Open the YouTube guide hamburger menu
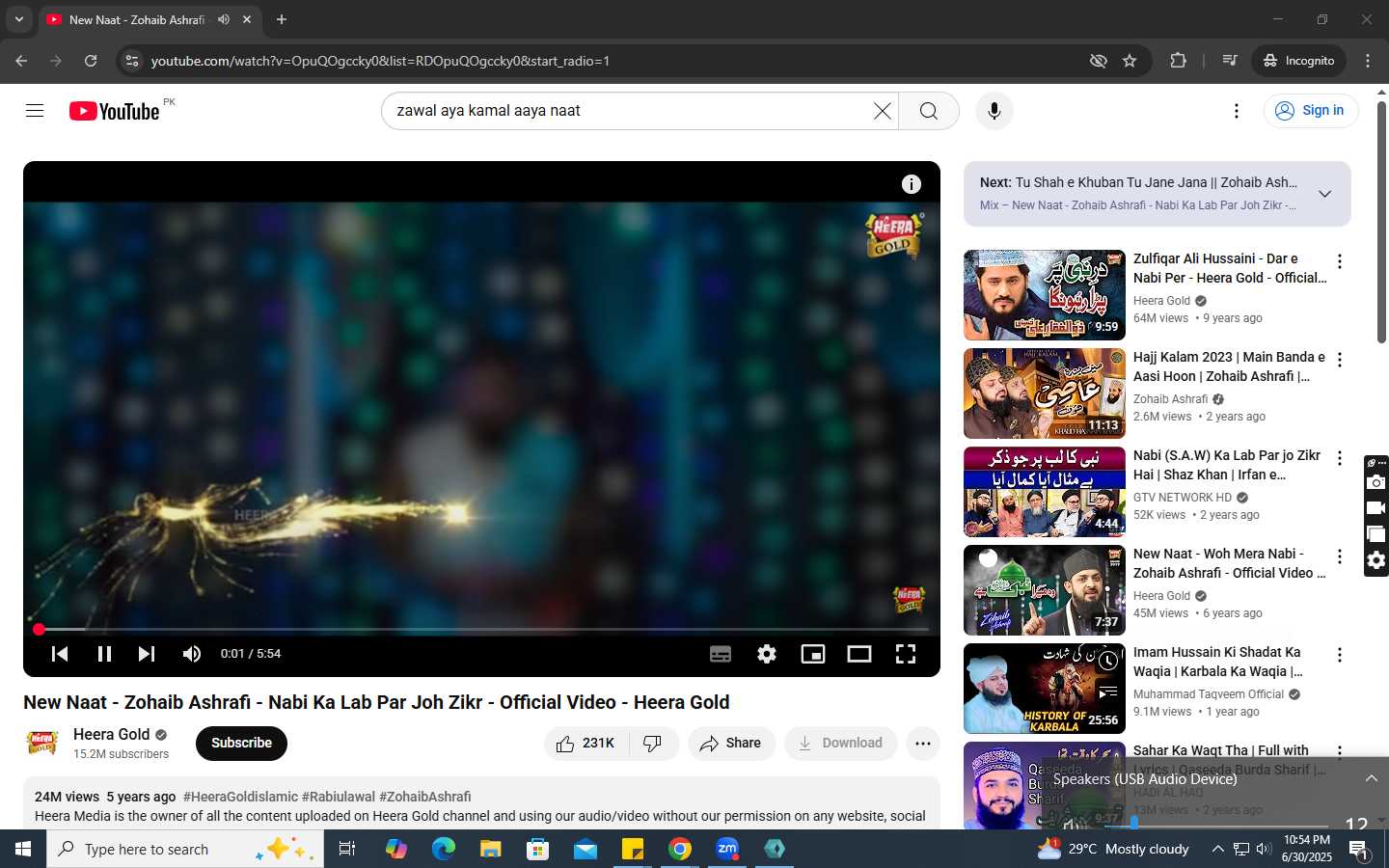Screen dimensions: 1389x868 coord(35,111)
